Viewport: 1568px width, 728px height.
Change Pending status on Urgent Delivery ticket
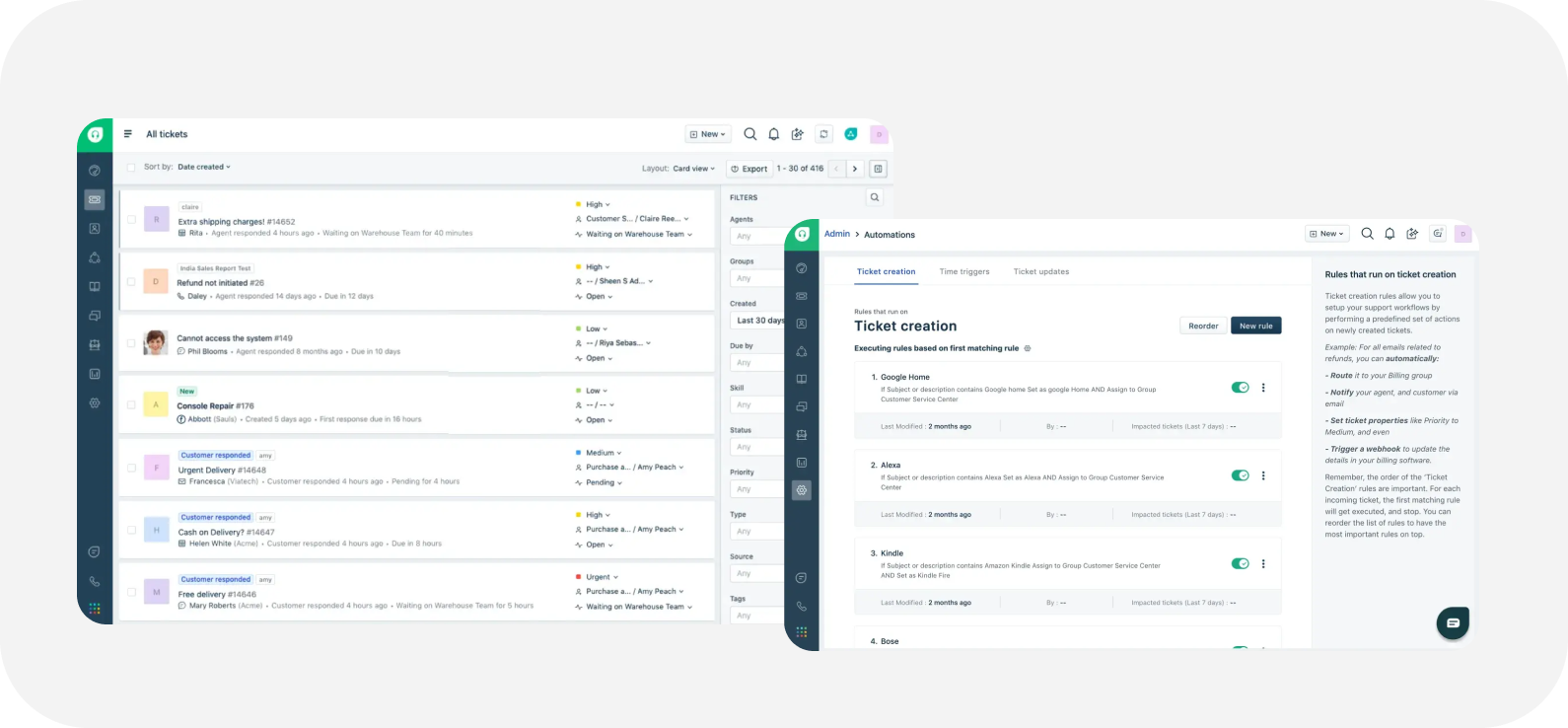[x=604, y=482]
